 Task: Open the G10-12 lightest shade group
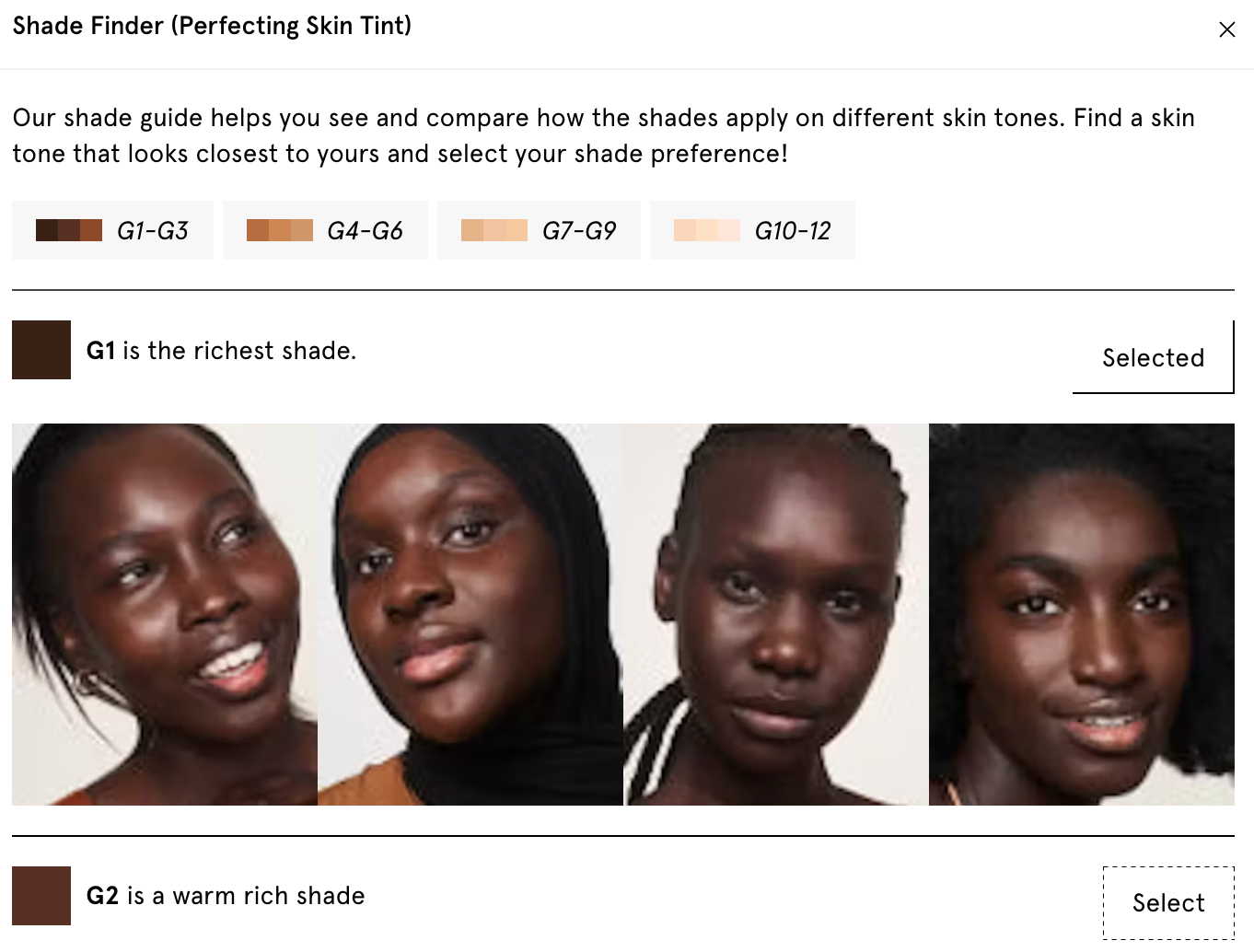[752, 230]
